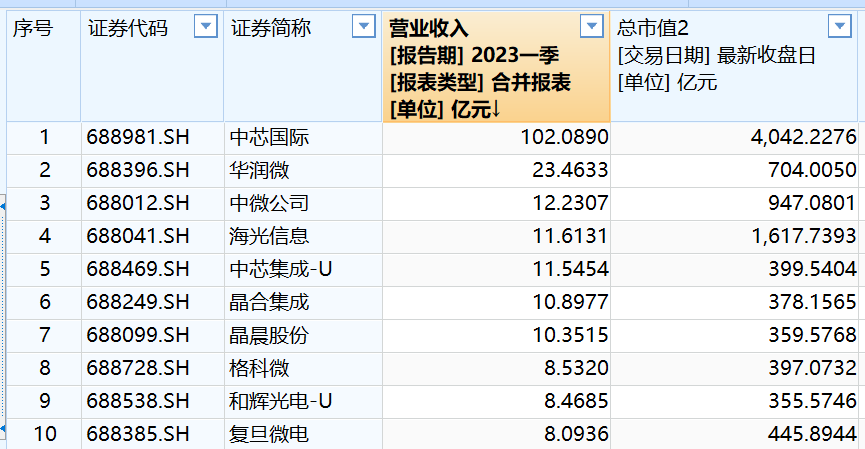Screen dimensions: 865x449
Task: Select stock code 688012.SH
Action: 138,204
